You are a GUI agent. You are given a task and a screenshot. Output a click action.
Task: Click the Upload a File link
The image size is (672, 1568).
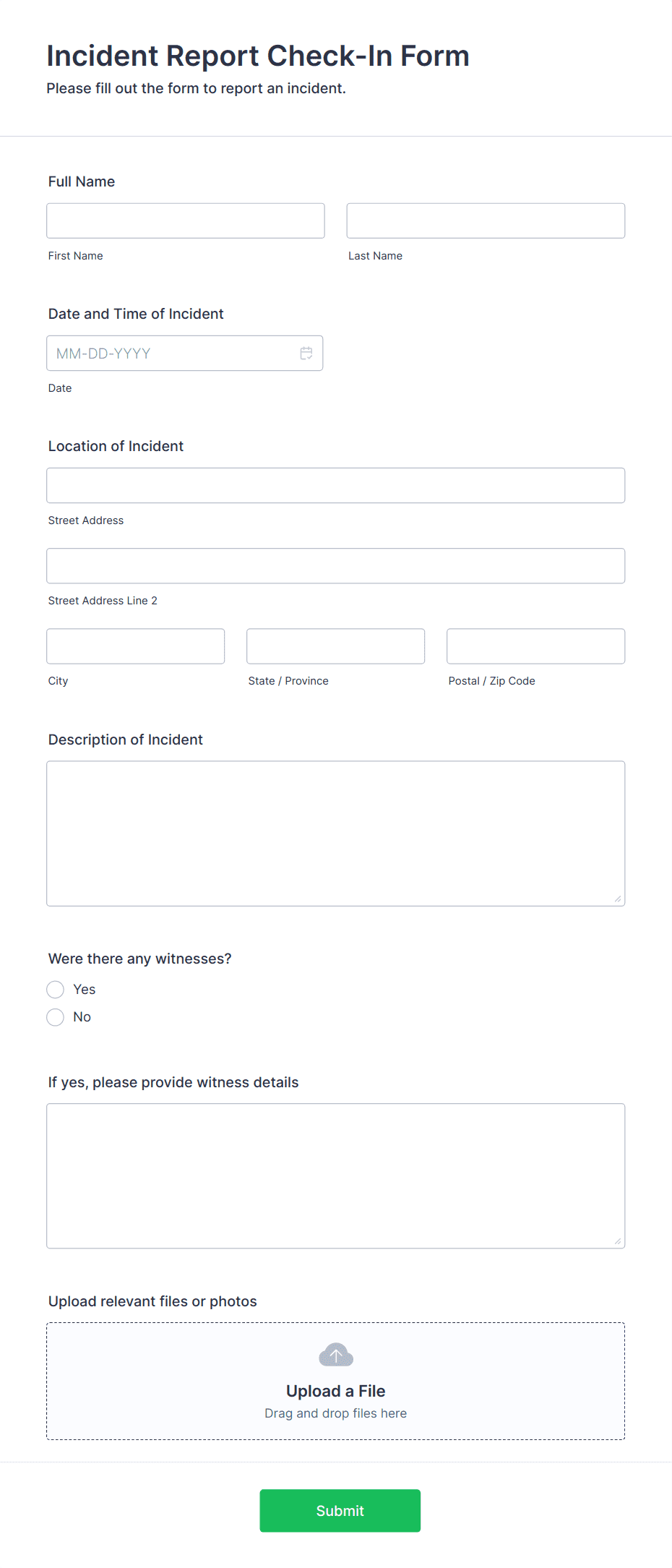point(335,1390)
